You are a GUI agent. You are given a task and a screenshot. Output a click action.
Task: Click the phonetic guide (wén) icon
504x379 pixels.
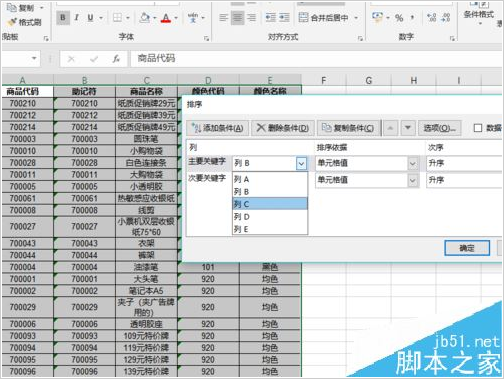pos(193,17)
